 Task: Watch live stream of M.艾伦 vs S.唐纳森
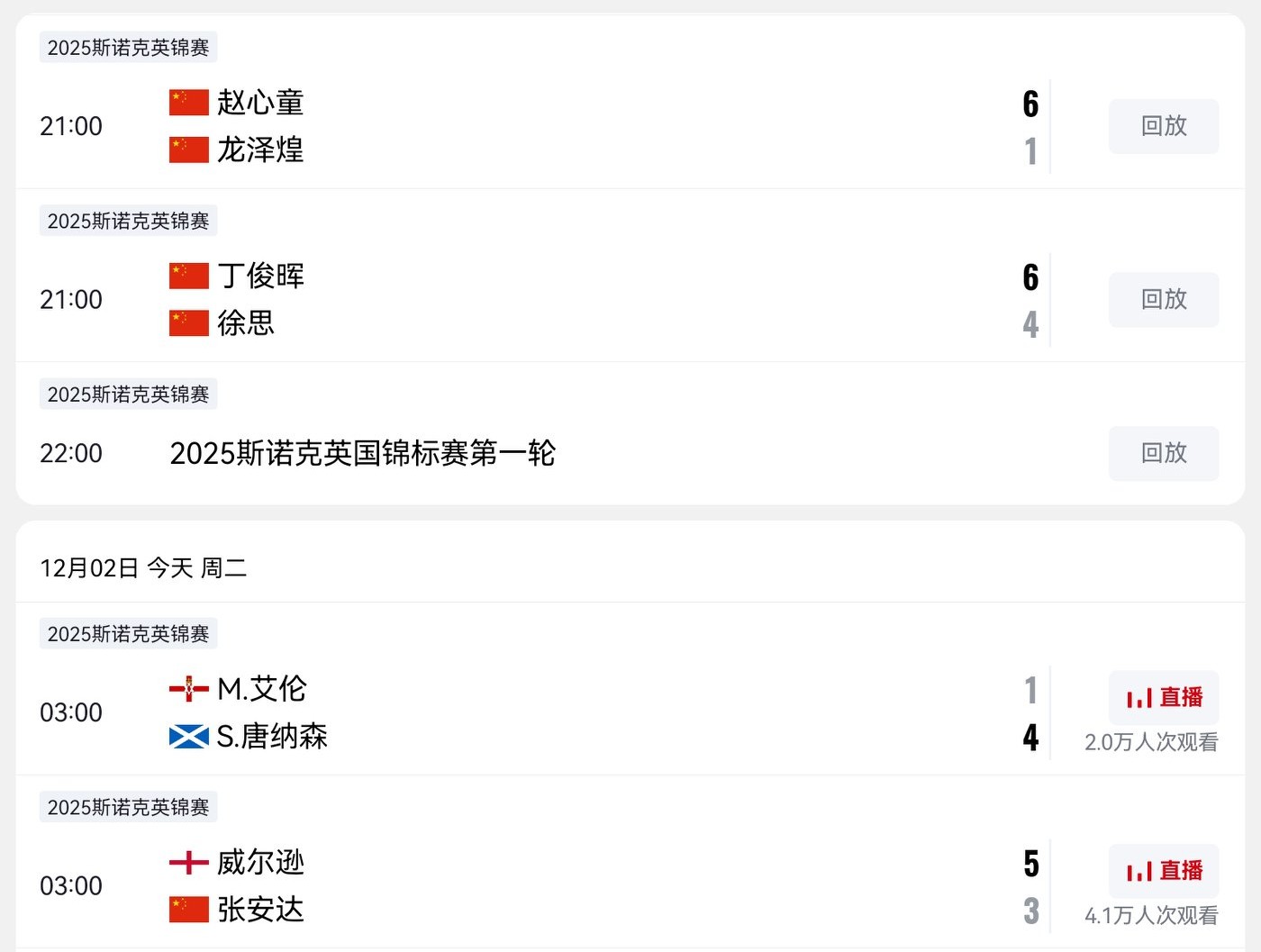coord(1163,697)
